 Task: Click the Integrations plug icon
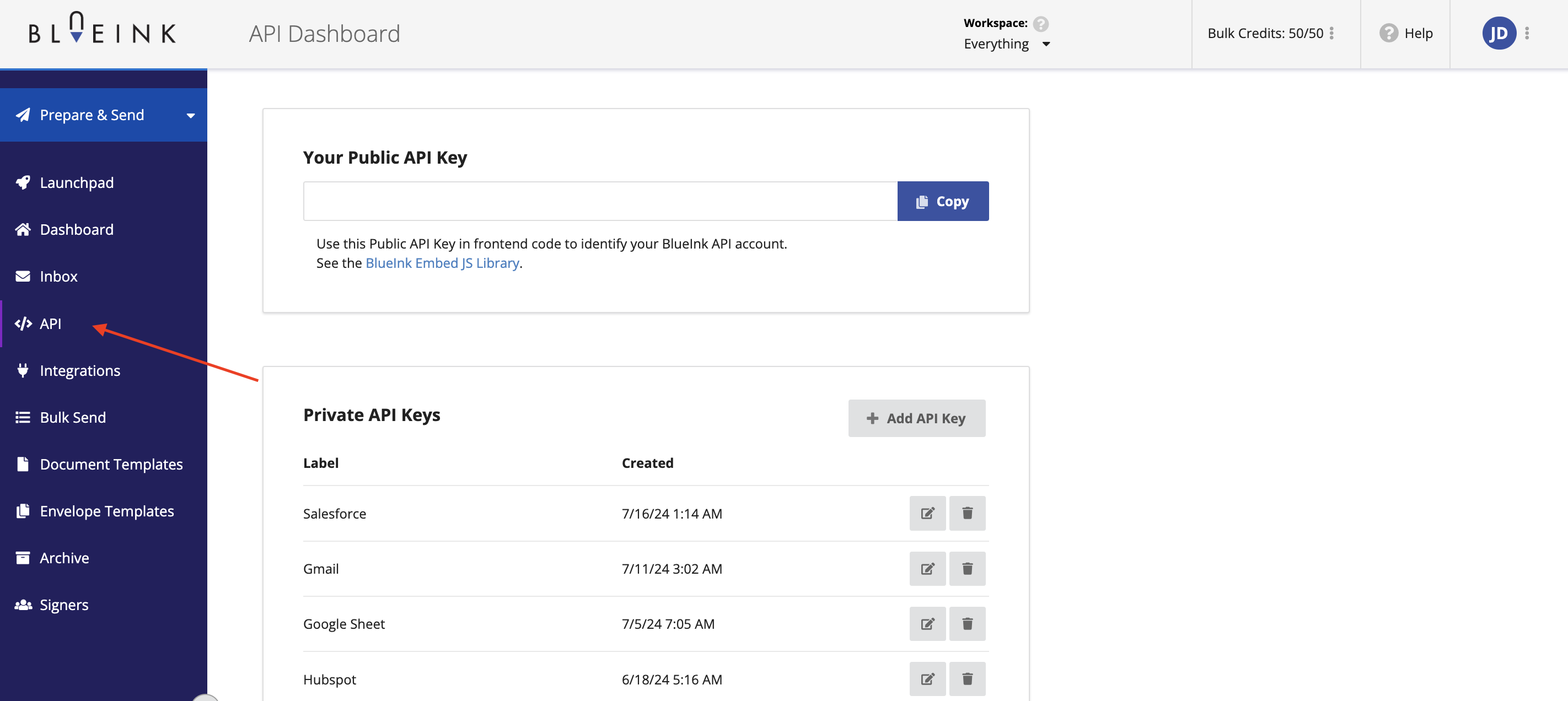click(23, 370)
